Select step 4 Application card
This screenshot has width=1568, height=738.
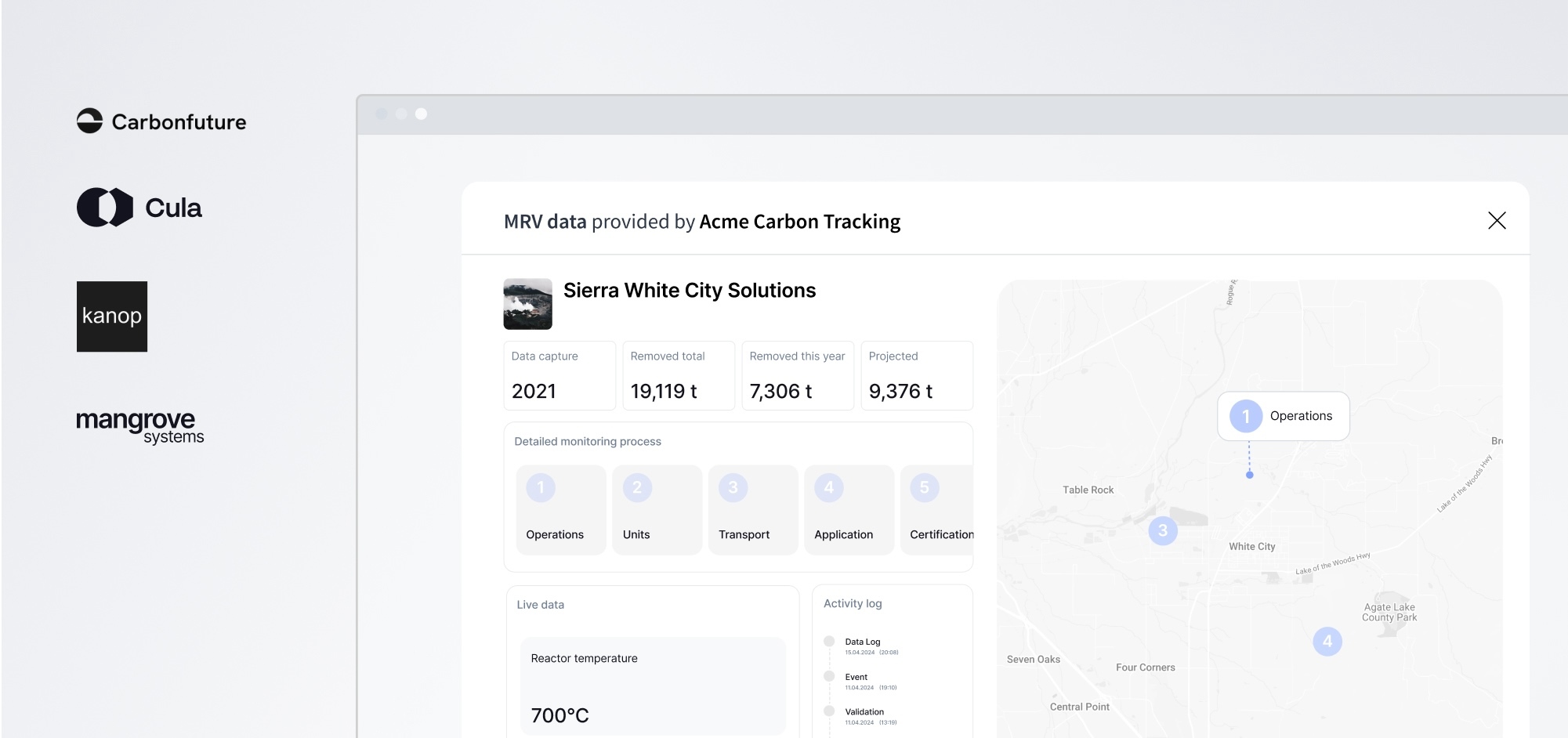[x=849, y=510]
